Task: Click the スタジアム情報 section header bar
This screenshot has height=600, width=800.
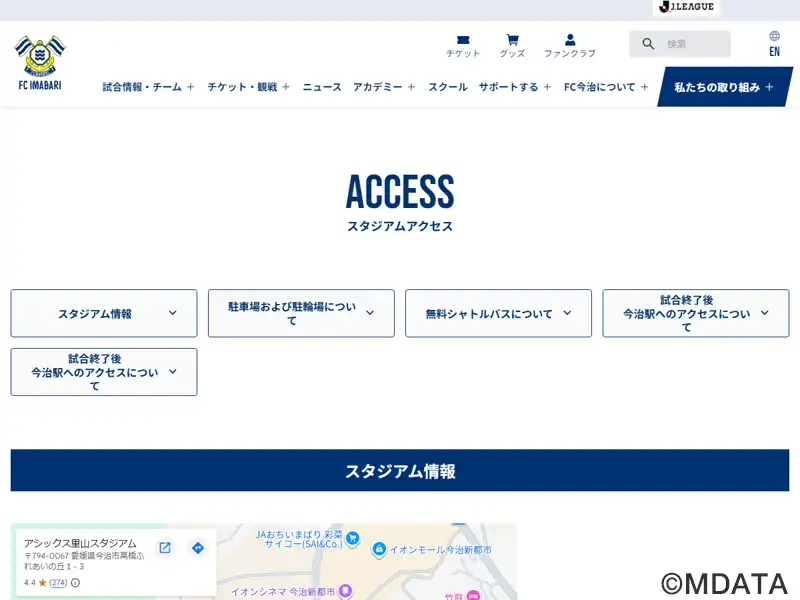Action: click(x=400, y=470)
